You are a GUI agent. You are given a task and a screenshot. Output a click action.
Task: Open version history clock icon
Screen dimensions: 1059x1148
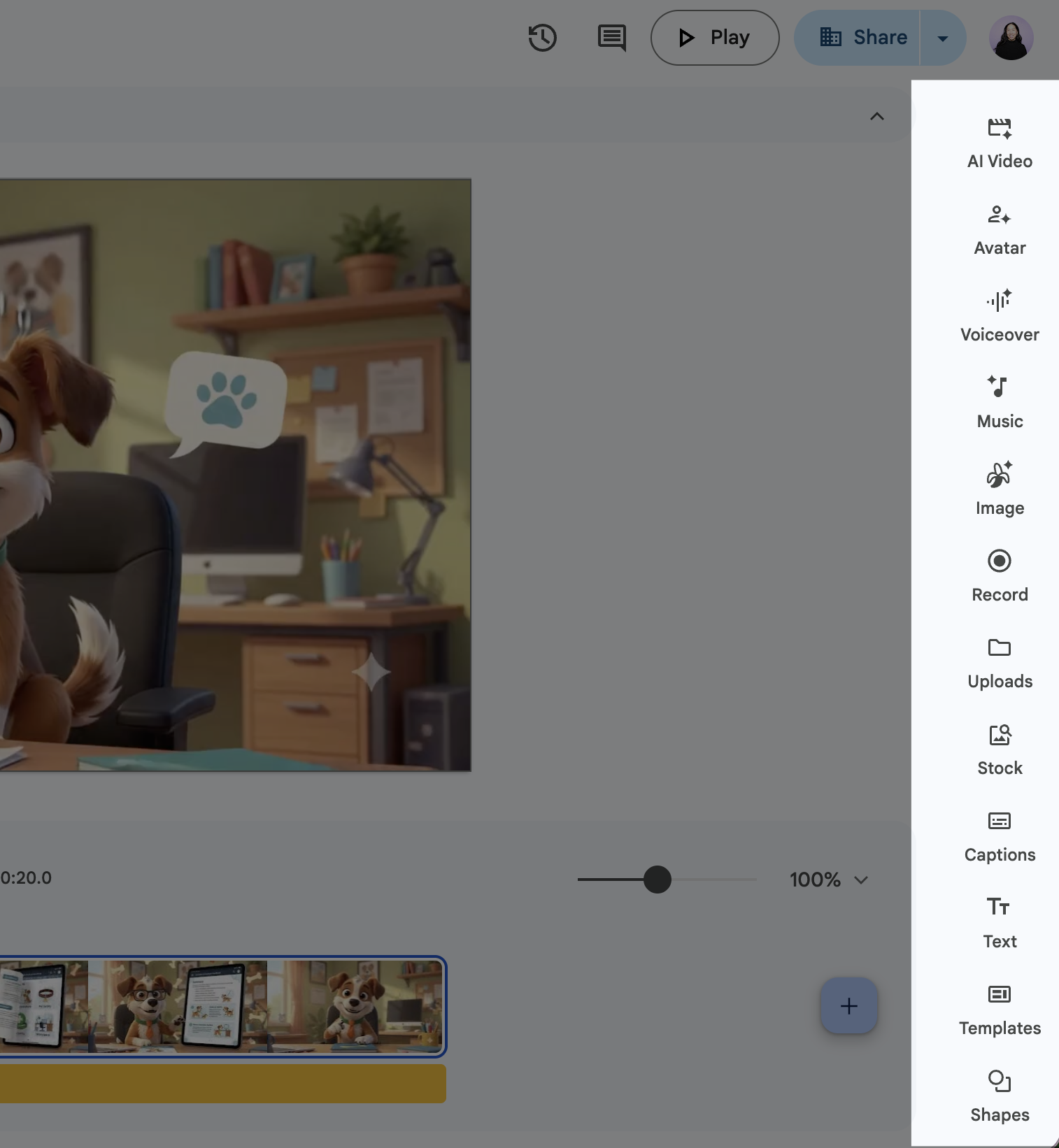coord(542,38)
